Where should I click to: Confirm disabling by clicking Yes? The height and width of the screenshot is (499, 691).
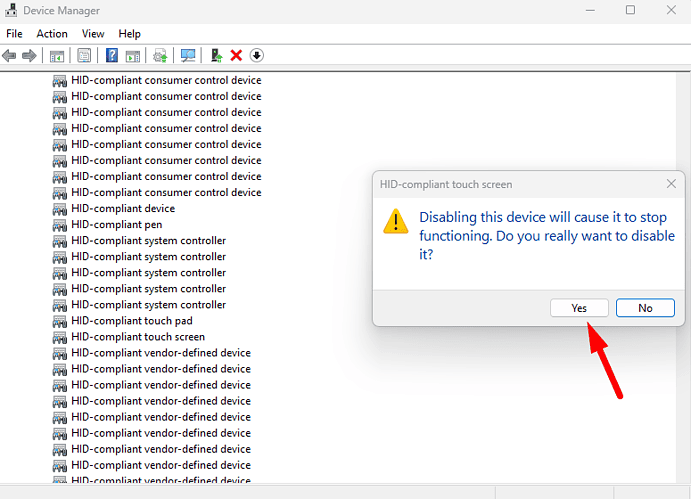[x=579, y=308]
